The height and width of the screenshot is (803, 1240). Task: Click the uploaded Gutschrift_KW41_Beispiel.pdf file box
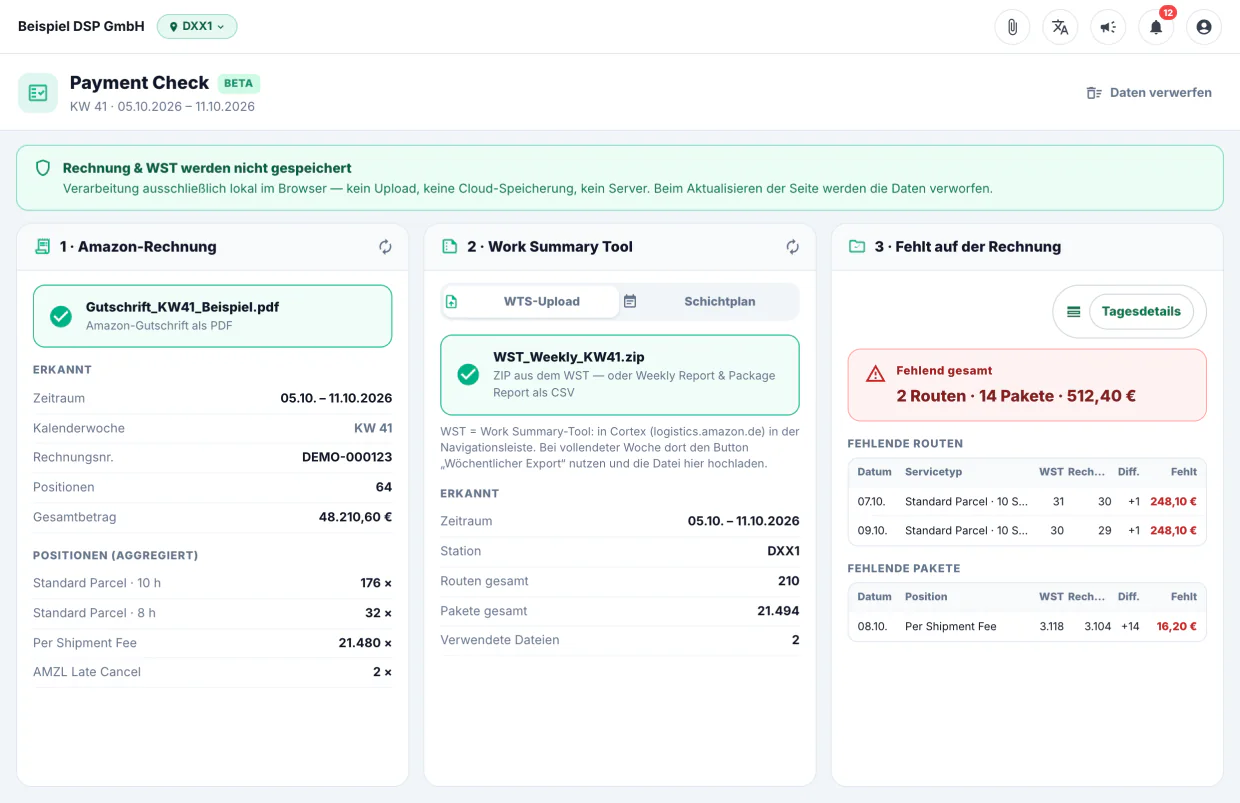pyautogui.click(x=212, y=316)
